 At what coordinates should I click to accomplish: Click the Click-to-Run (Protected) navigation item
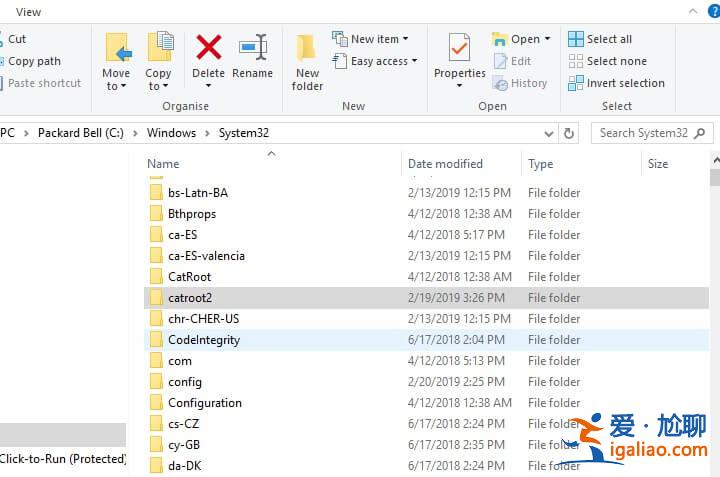(62, 459)
